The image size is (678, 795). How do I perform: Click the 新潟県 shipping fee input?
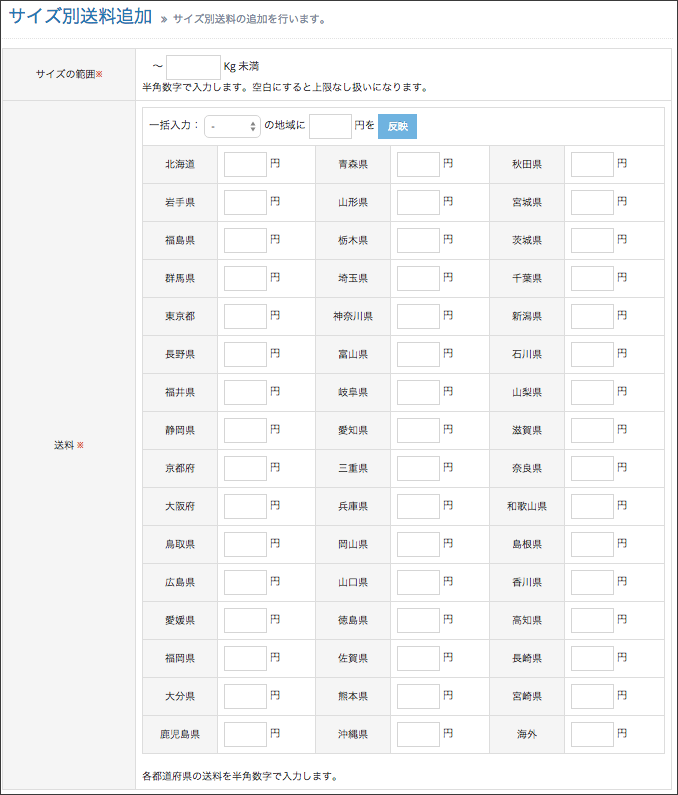[592, 316]
